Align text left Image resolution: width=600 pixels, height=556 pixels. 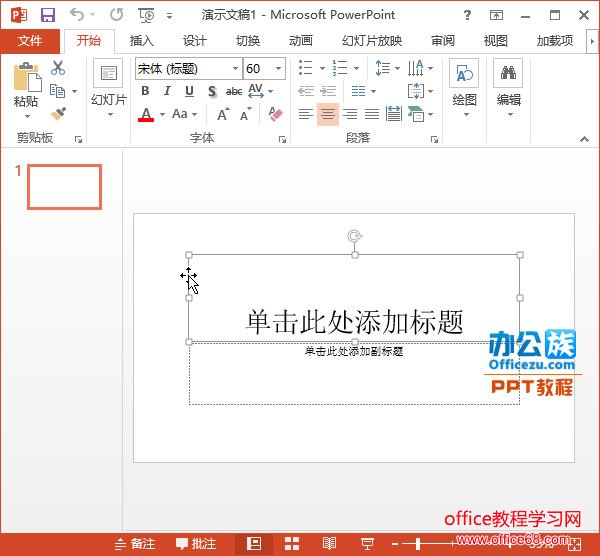tap(306, 114)
